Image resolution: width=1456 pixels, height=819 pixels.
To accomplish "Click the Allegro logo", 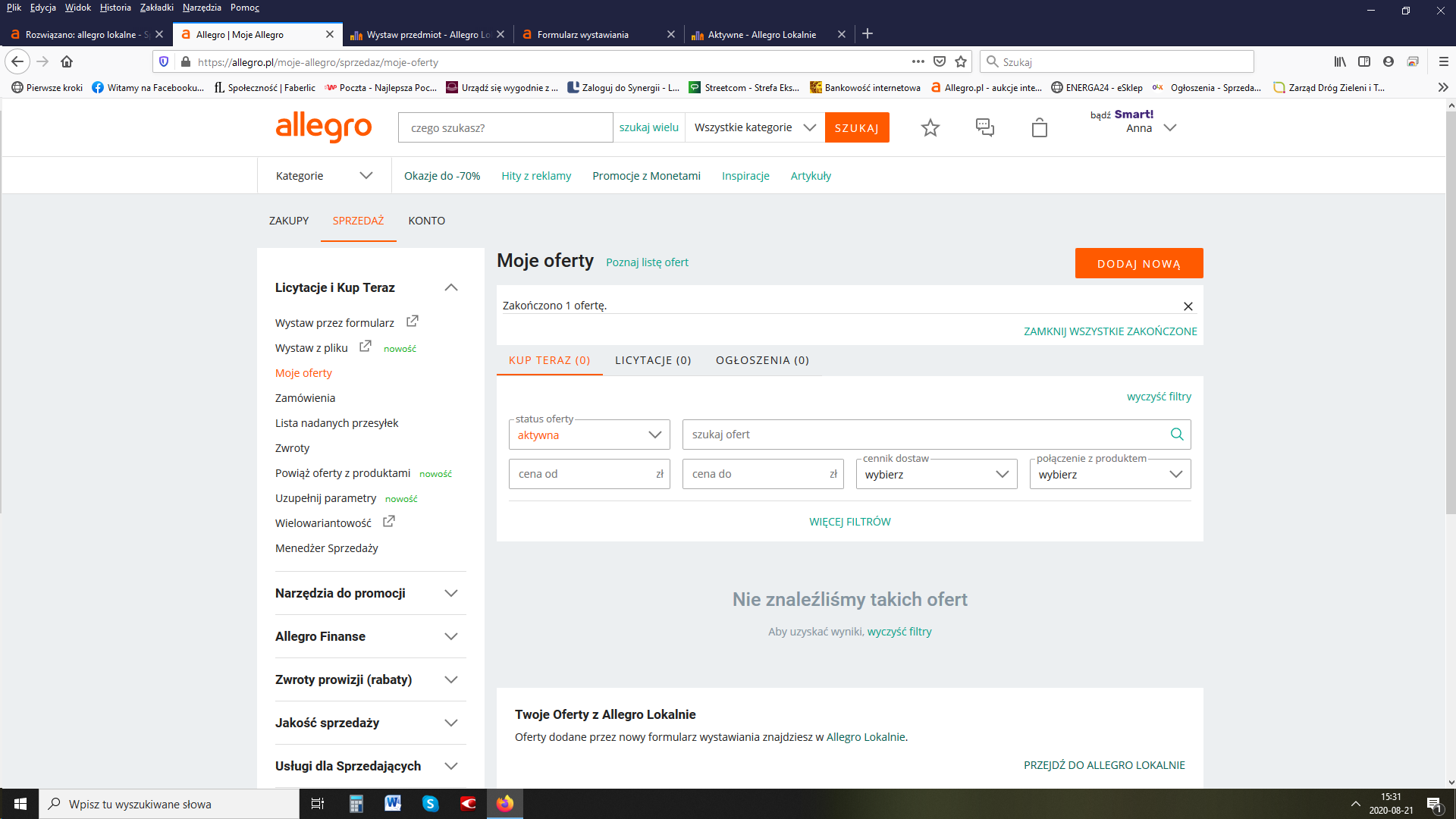I will pyautogui.click(x=324, y=127).
